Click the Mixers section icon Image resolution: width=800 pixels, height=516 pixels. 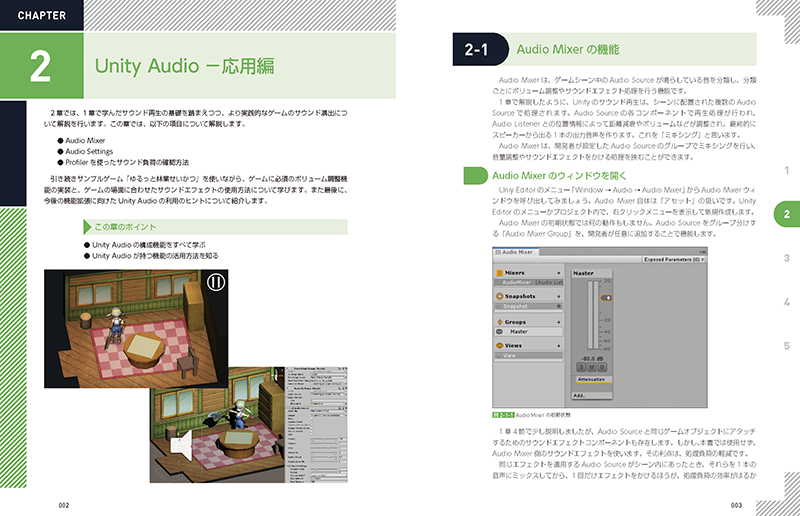[x=499, y=272]
